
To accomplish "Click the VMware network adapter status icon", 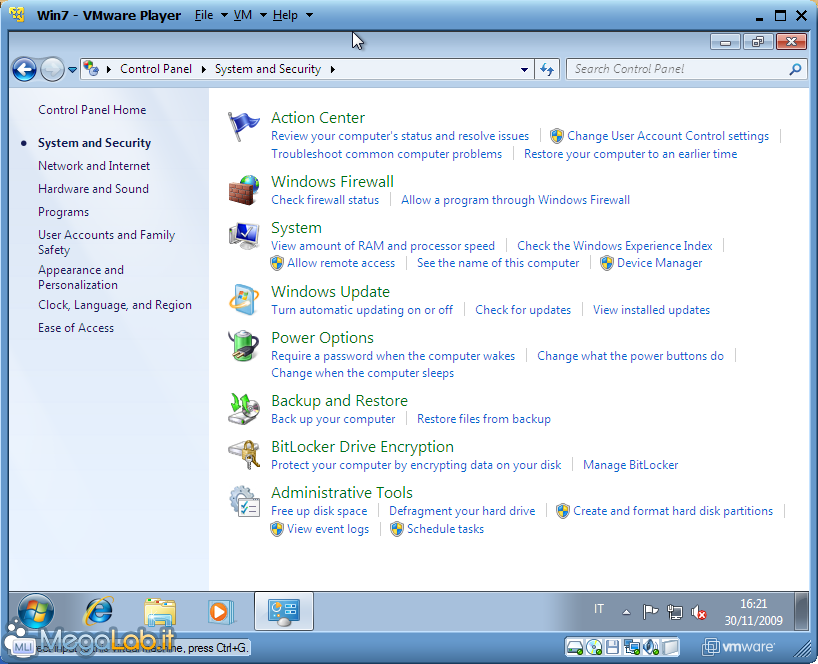I will click(x=632, y=648).
